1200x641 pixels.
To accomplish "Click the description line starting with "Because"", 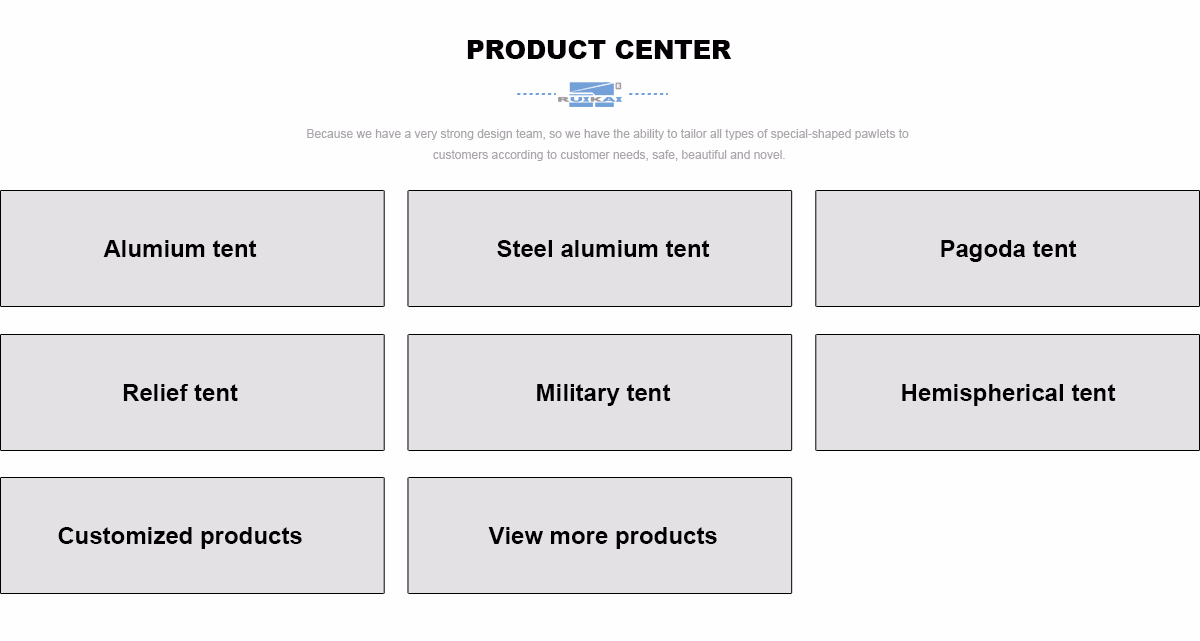I will click(607, 134).
